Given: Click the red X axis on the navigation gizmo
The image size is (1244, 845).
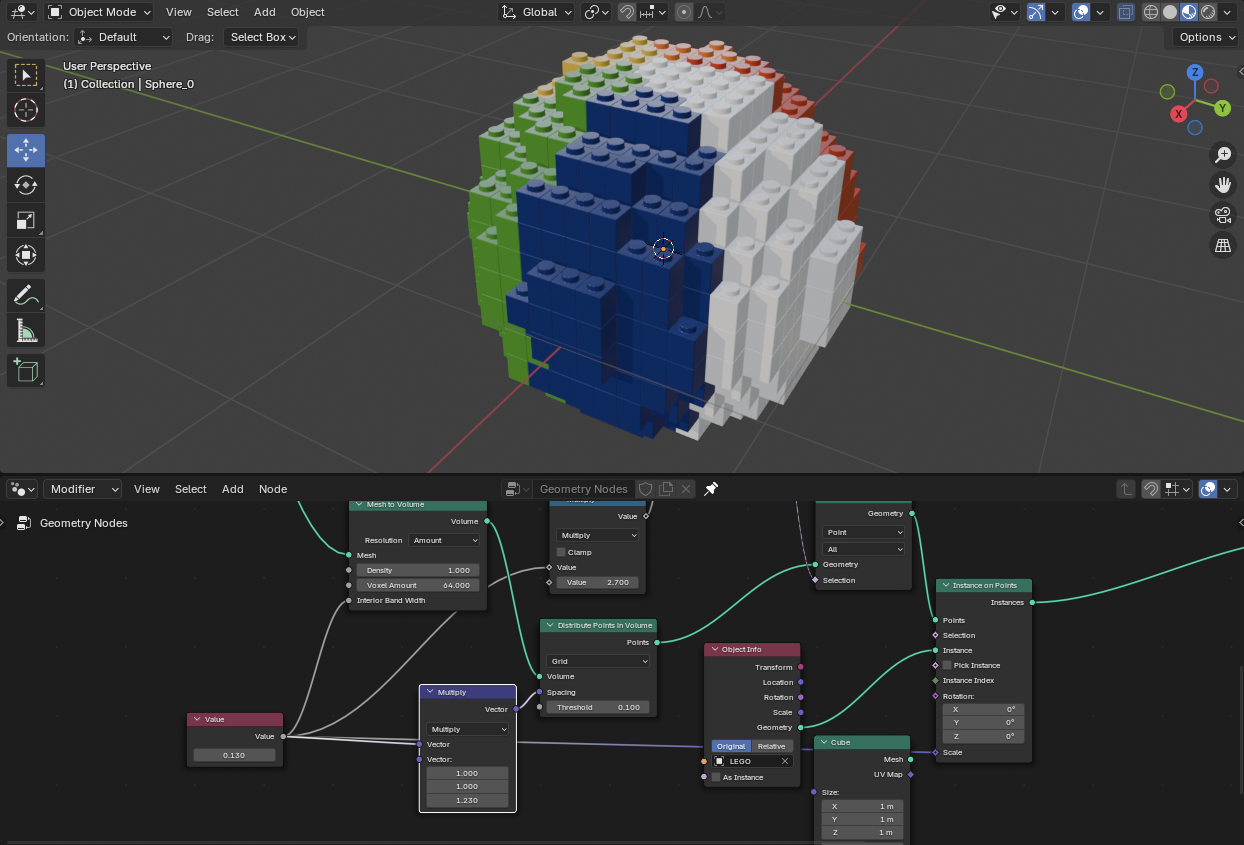Looking at the screenshot, I should 1179,114.
